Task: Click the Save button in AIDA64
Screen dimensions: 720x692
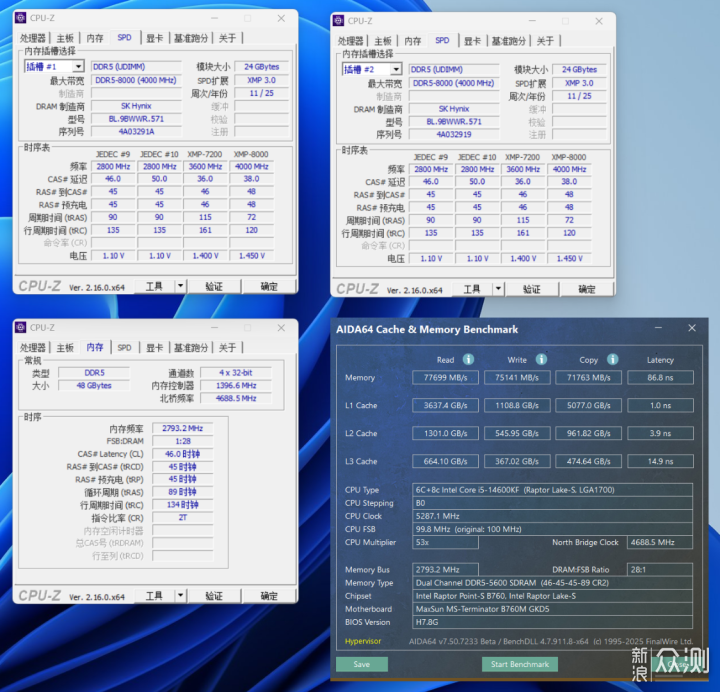Action: tap(362, 664)
